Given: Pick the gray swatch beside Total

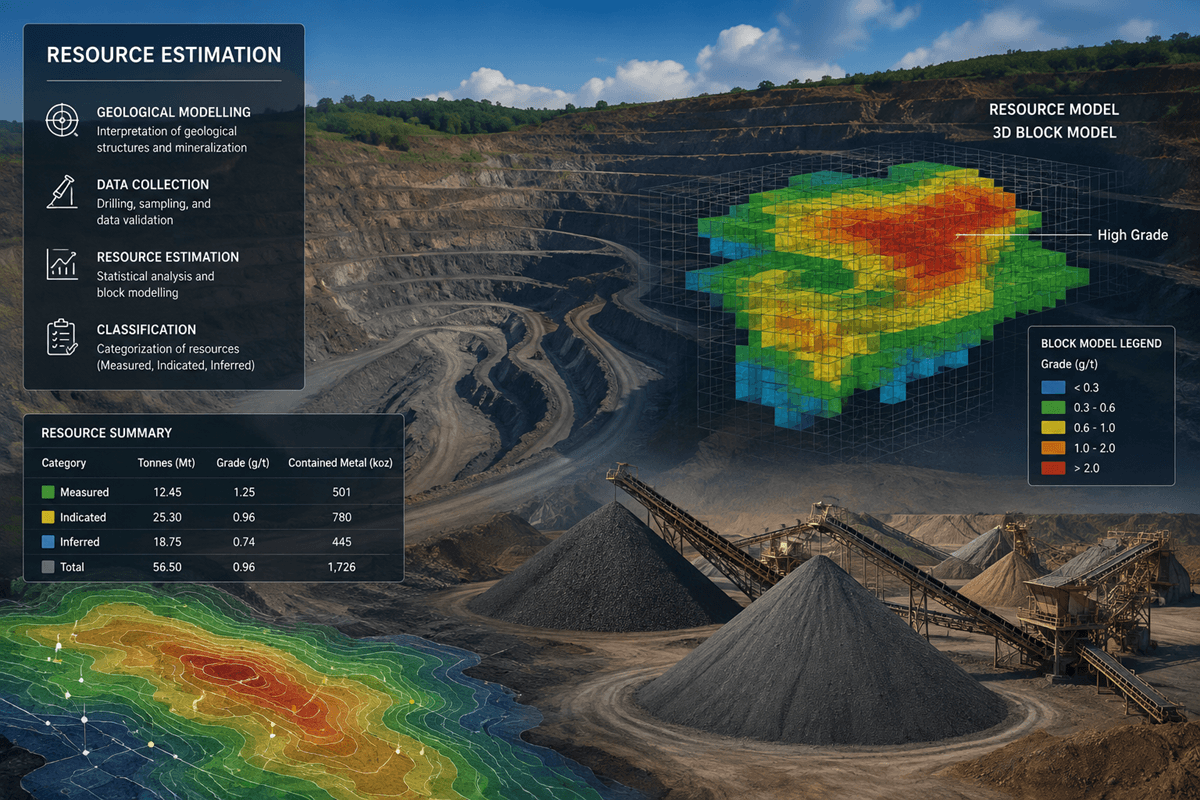Looking at the screenshot, I should pos(48,567).
